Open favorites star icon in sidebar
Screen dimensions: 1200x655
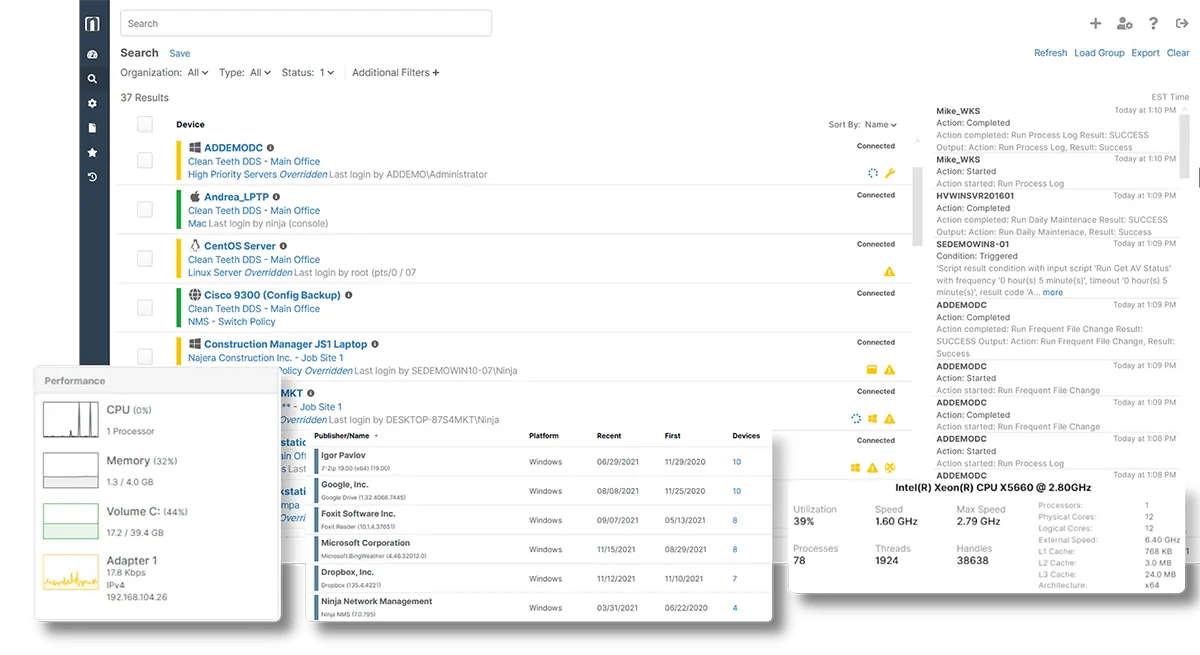pos(93,153)
